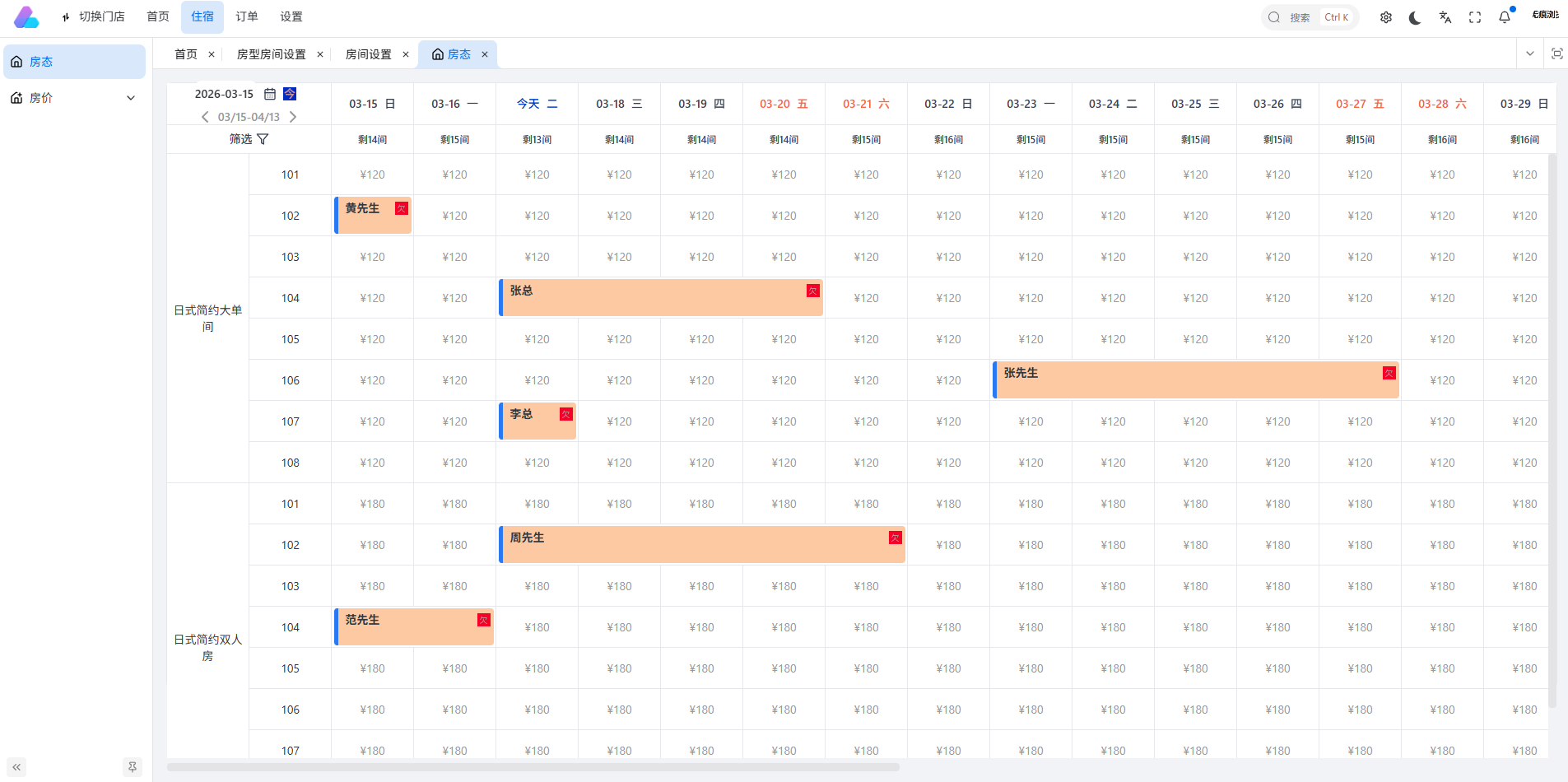Open 张先生's booking on room 106
This screenshot has width=1568, height=782.
(x=1195, y=380)
